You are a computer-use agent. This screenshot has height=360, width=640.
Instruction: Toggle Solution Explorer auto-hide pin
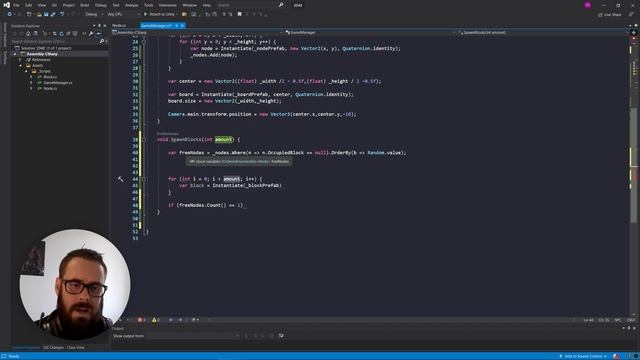click(x=99, y=26)
